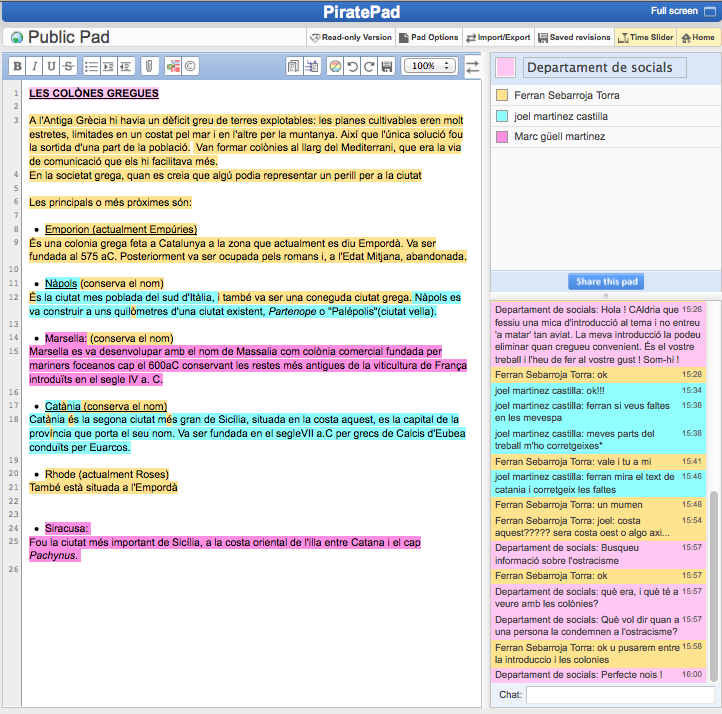Click the Marsella: bullet heading
The height and width of the screenshot is (714, 722).
65,338
